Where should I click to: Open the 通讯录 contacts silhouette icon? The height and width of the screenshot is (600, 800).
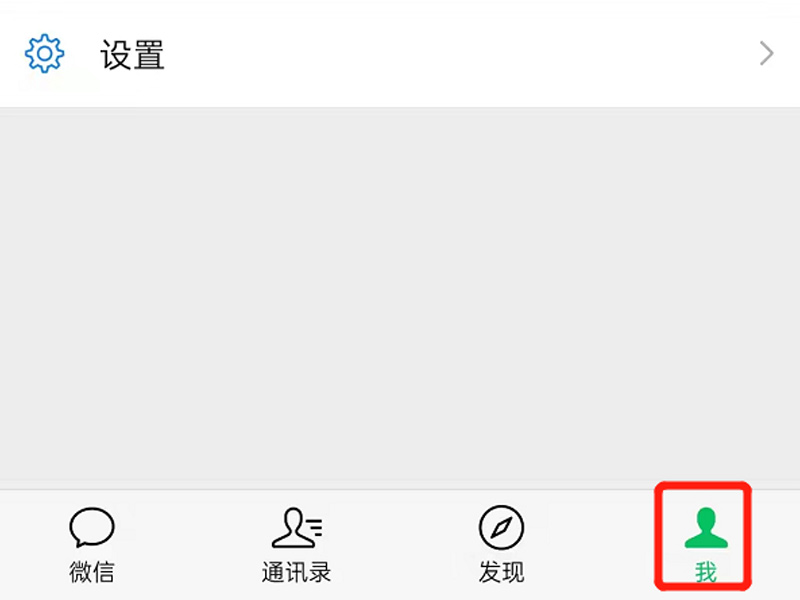tap(297, 527)
